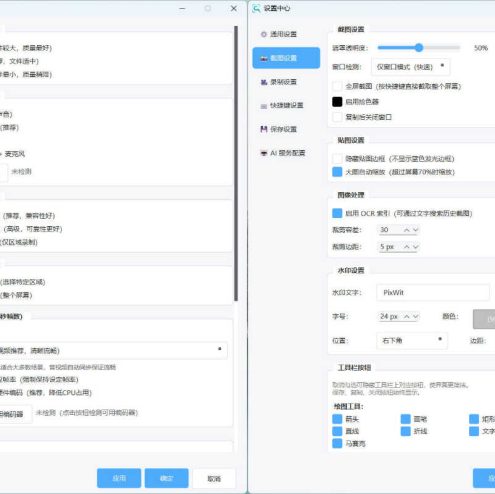Screen dimensions: 495x494
Task: Close the left settings window
Action: [x=234, y=8]
